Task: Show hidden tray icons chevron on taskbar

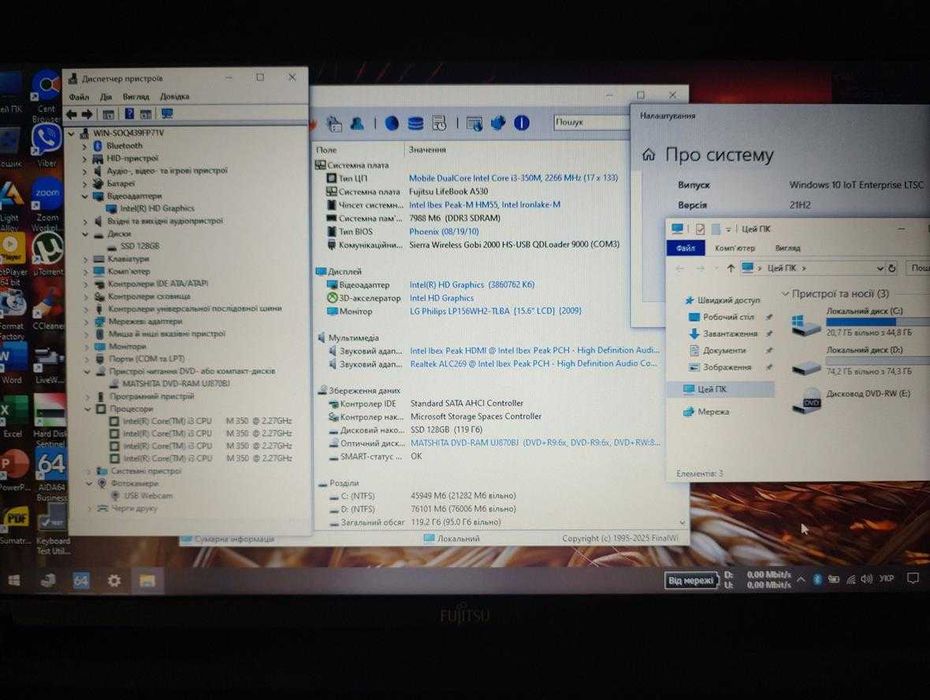Action: [801, 579]
